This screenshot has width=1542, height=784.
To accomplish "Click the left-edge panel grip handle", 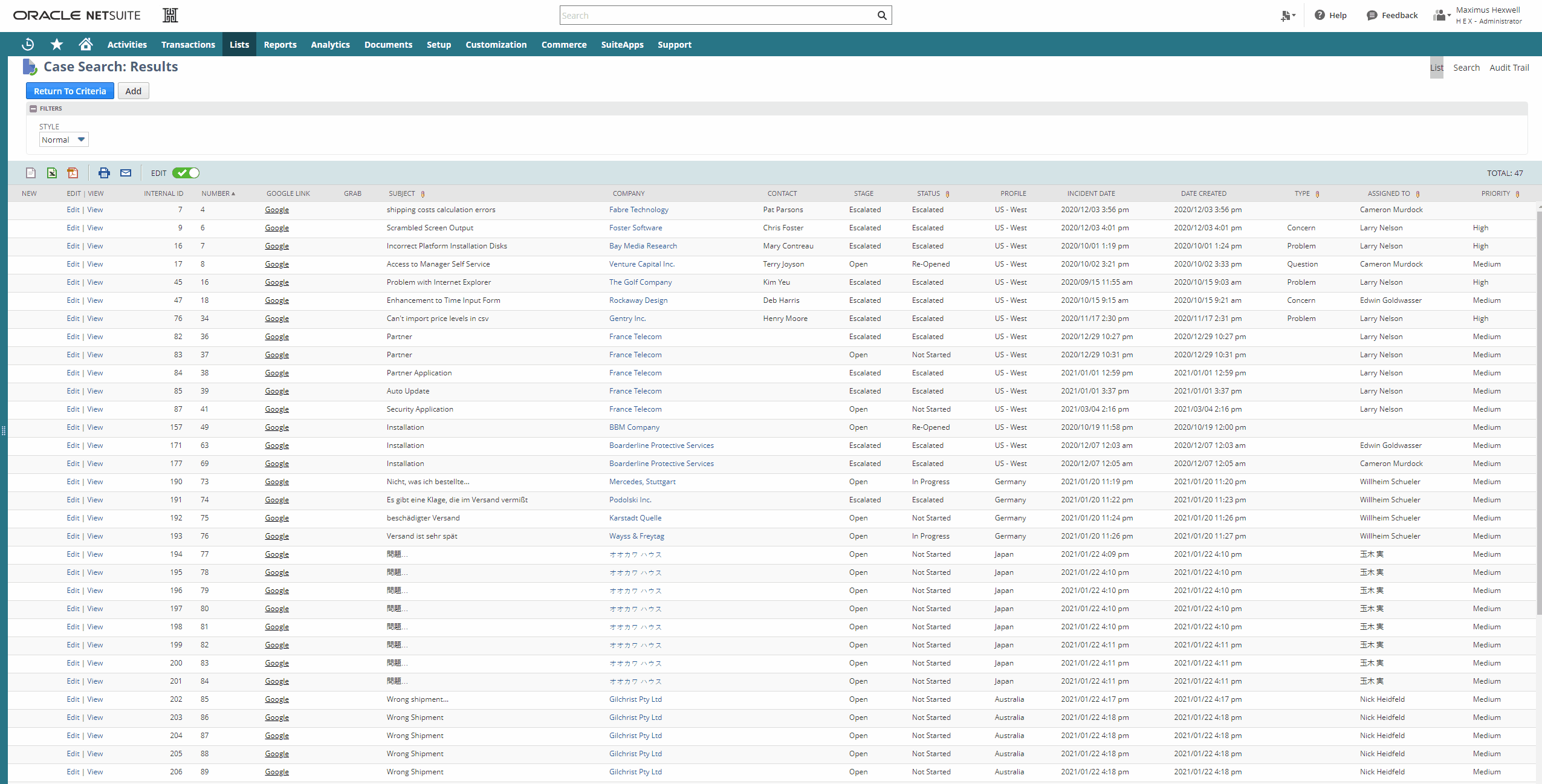I will click(x=4, y=430).
